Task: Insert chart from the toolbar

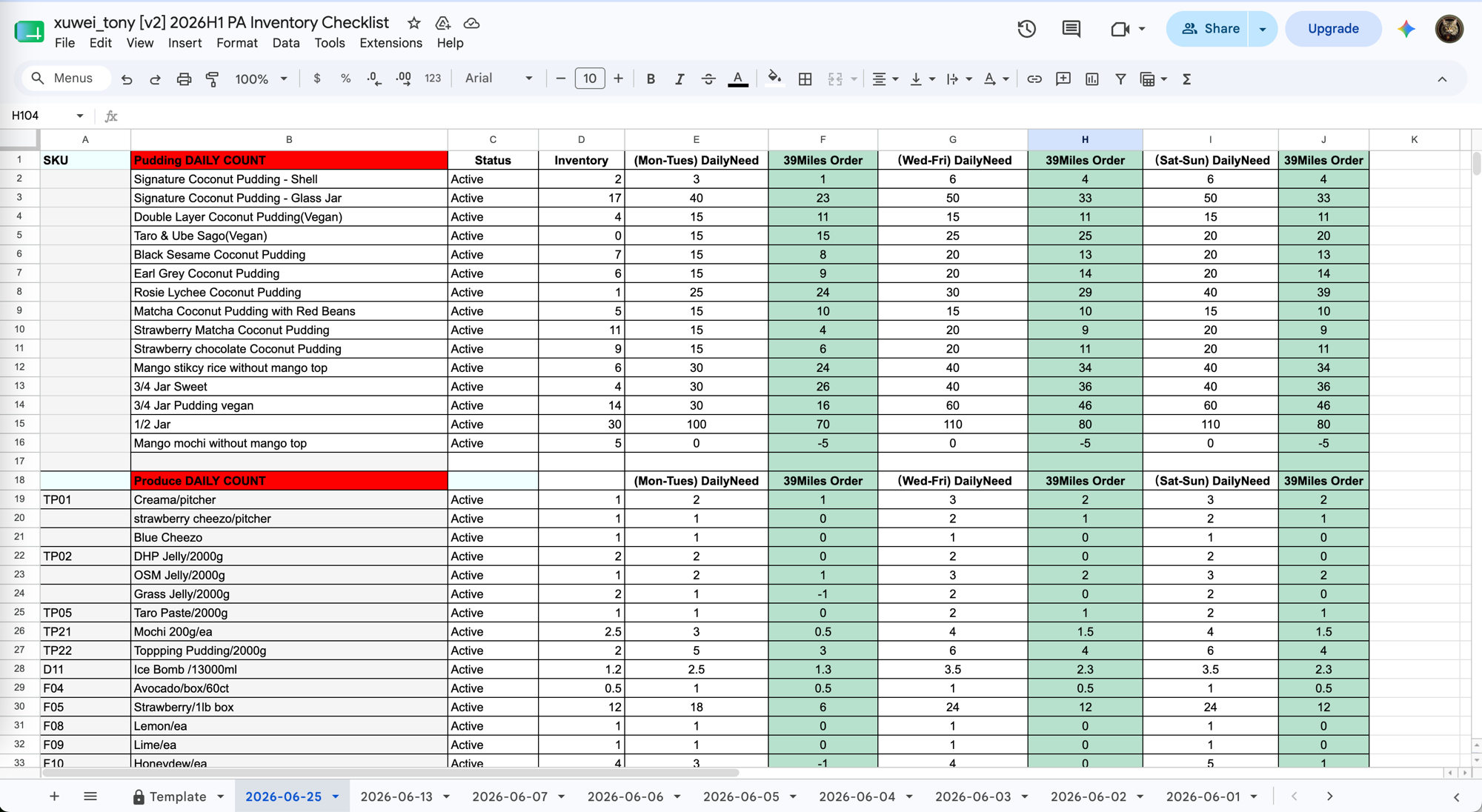Action: (1091, 79)
